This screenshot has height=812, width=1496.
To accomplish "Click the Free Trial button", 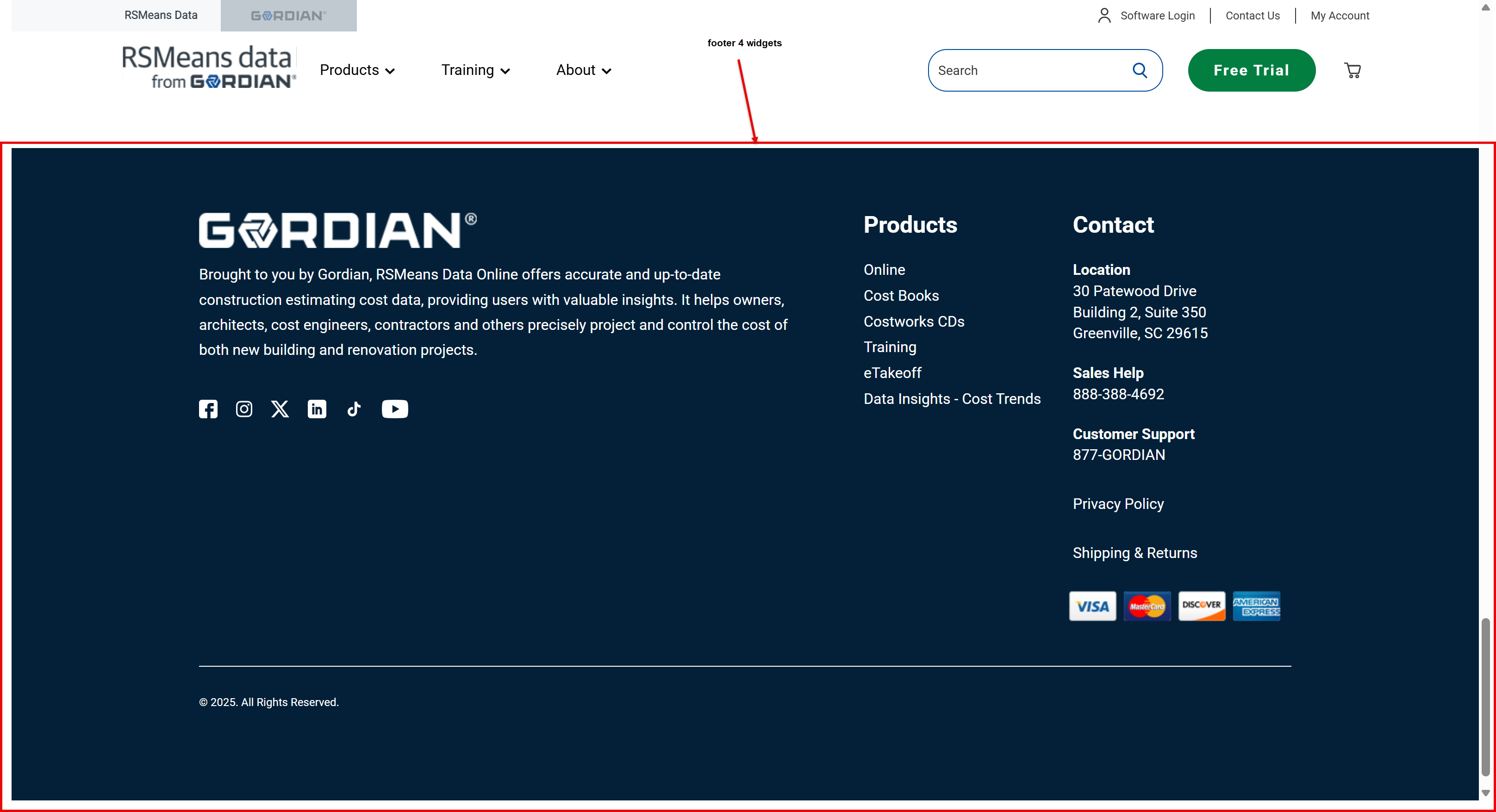I will [1251, 70].
